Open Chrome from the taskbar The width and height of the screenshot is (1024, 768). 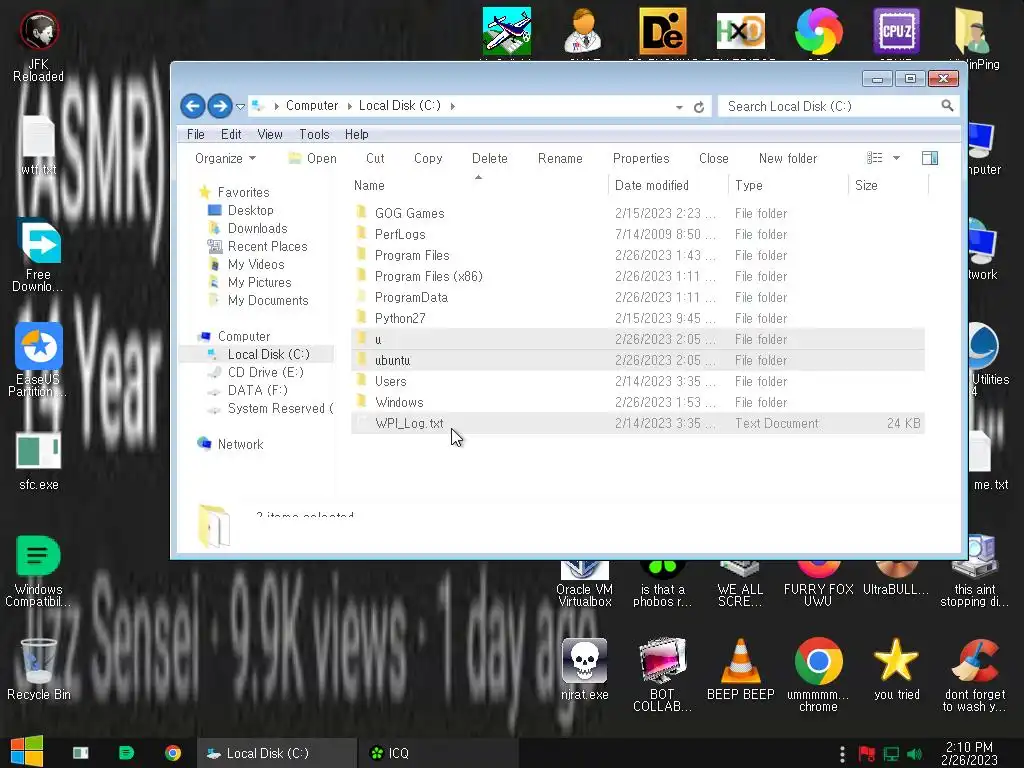point(173,753)
